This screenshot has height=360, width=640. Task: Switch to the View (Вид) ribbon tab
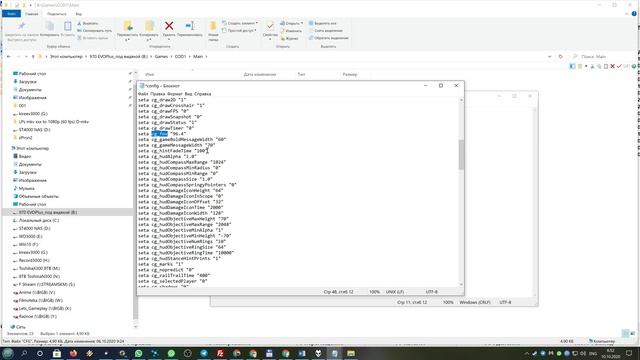point(78,14)
